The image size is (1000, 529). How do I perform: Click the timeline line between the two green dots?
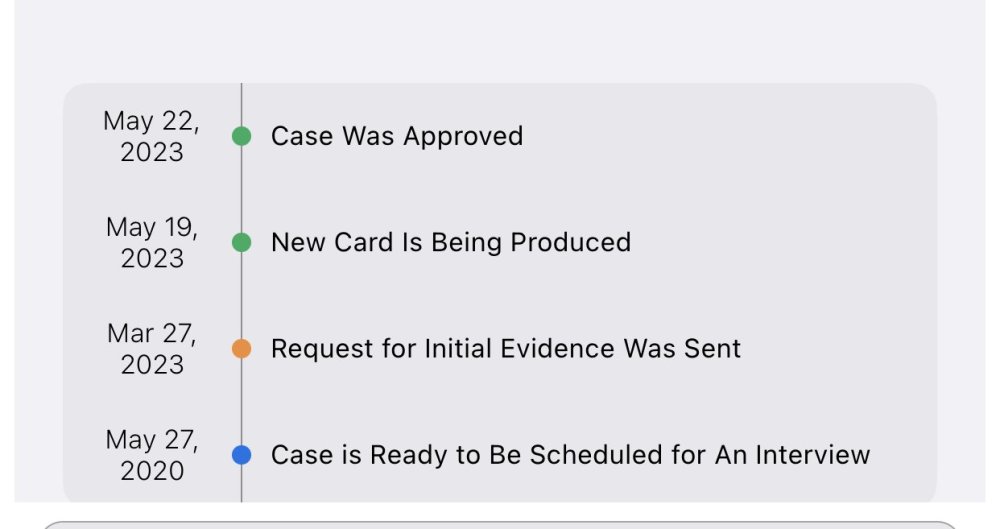point(241,190)
